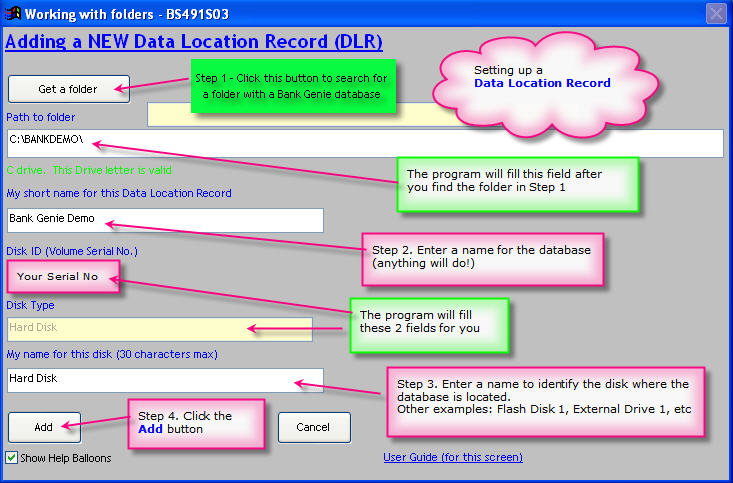Viewport: 733px width, 483px height.
Task: Click 'My short name for this Data Location Record' label
Action: 119,193
